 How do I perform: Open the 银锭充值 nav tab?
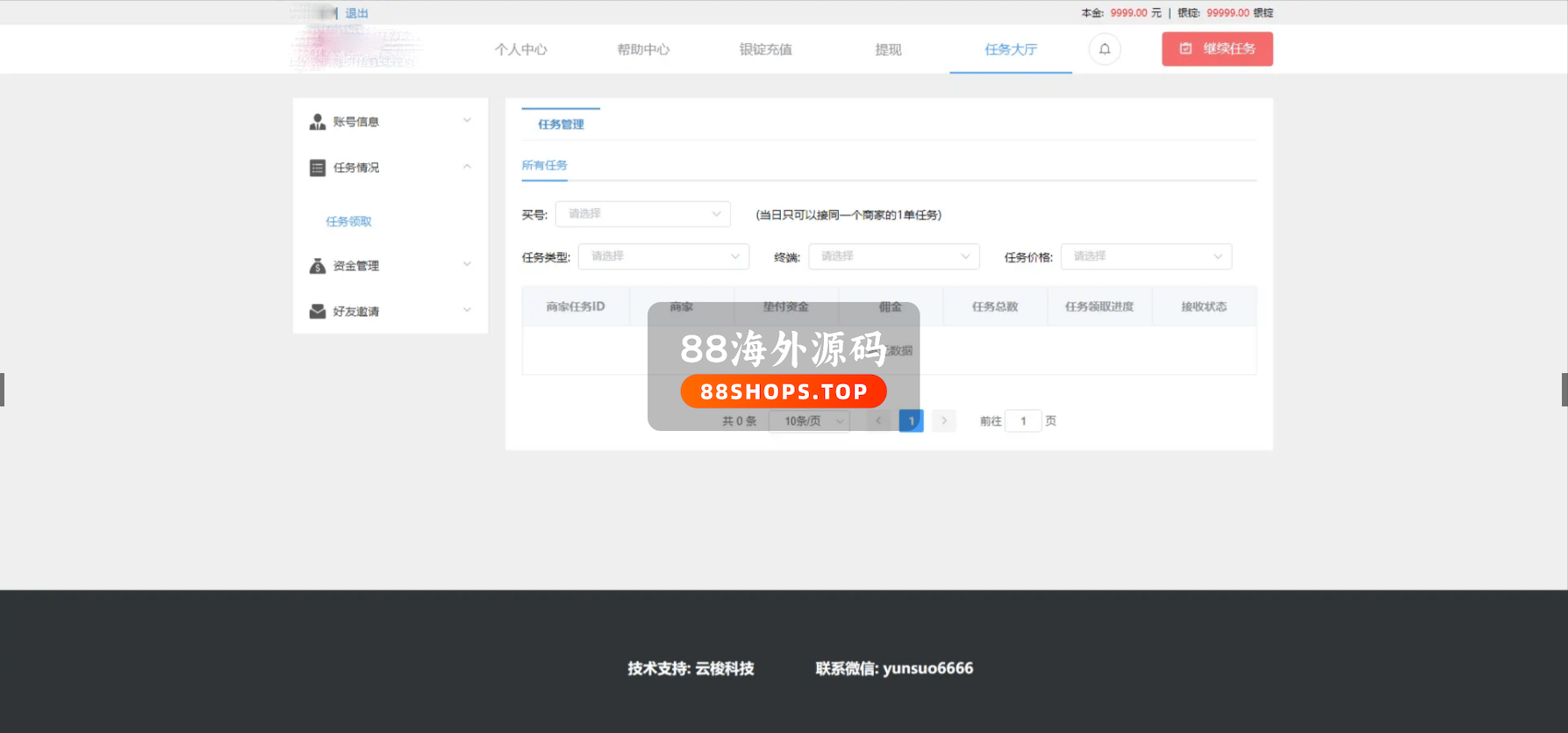(x=765, y=50)
